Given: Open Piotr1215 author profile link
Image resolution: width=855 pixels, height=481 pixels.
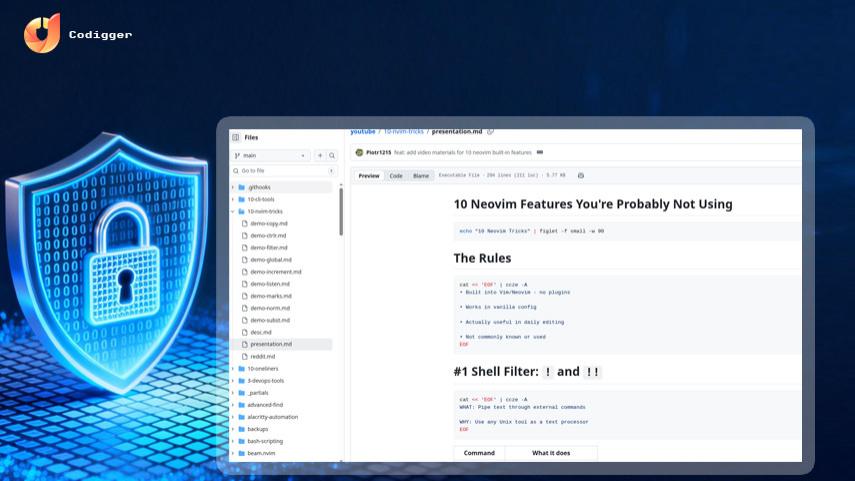Looking at the screenshot, I should point(378,153).
